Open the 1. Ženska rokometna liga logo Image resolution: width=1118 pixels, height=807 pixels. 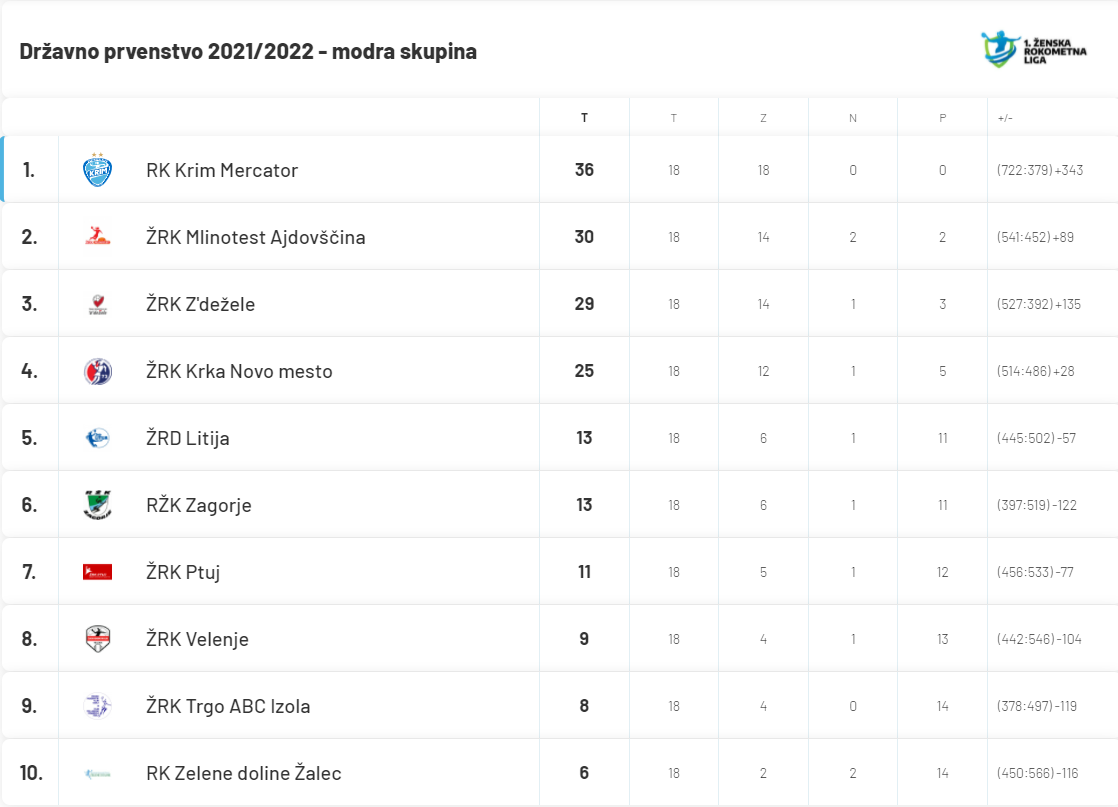coord(1034,49)
